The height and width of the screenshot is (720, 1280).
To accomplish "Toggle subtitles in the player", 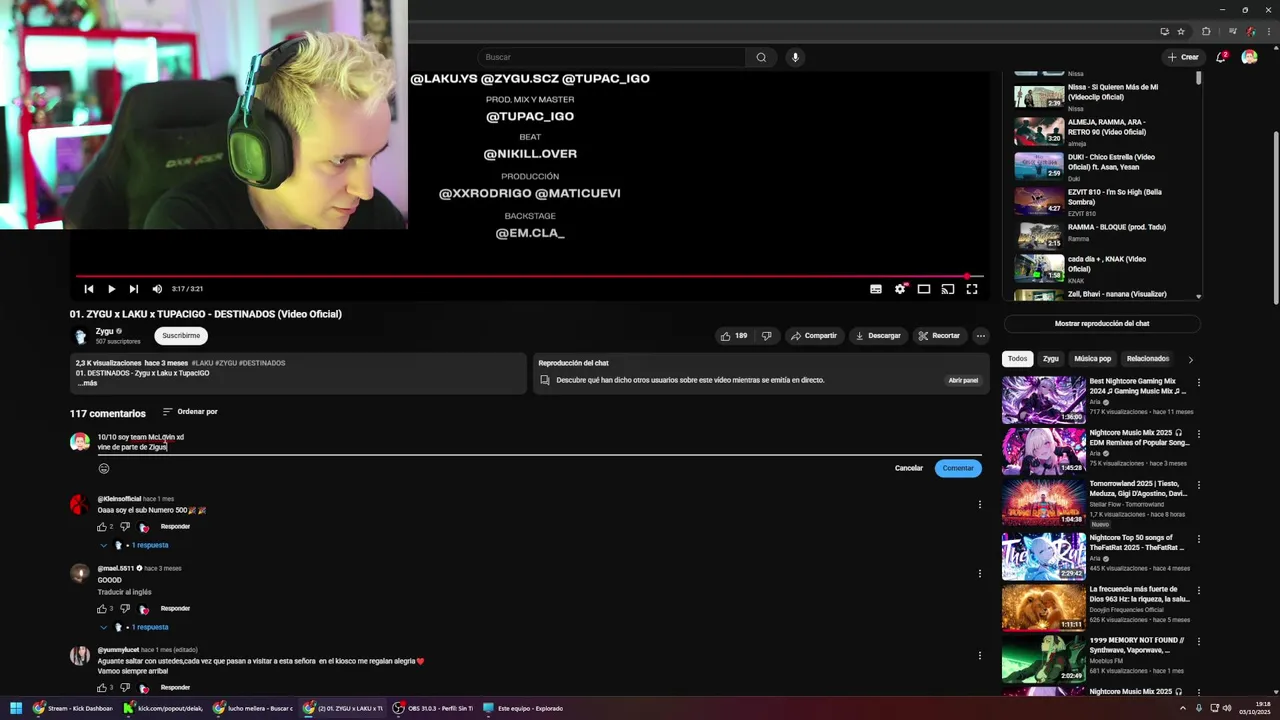I will (876, 289).
